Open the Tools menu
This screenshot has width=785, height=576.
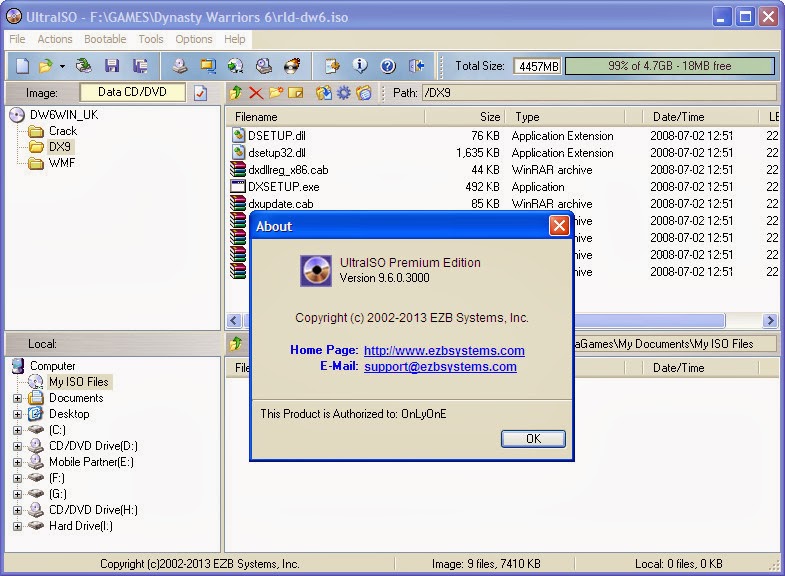151,39
